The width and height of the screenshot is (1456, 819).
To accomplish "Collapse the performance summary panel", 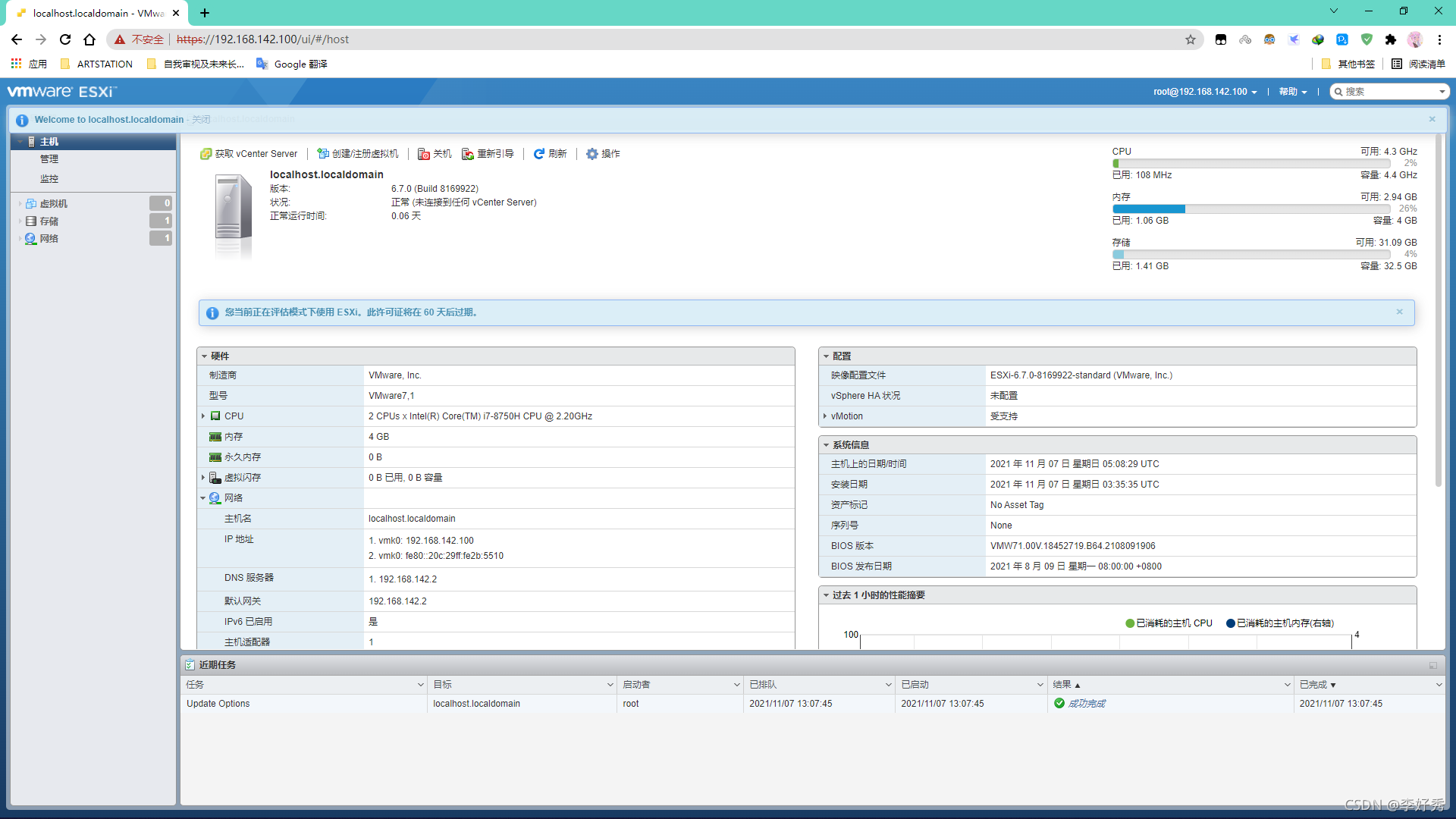I will pos(827,595).
